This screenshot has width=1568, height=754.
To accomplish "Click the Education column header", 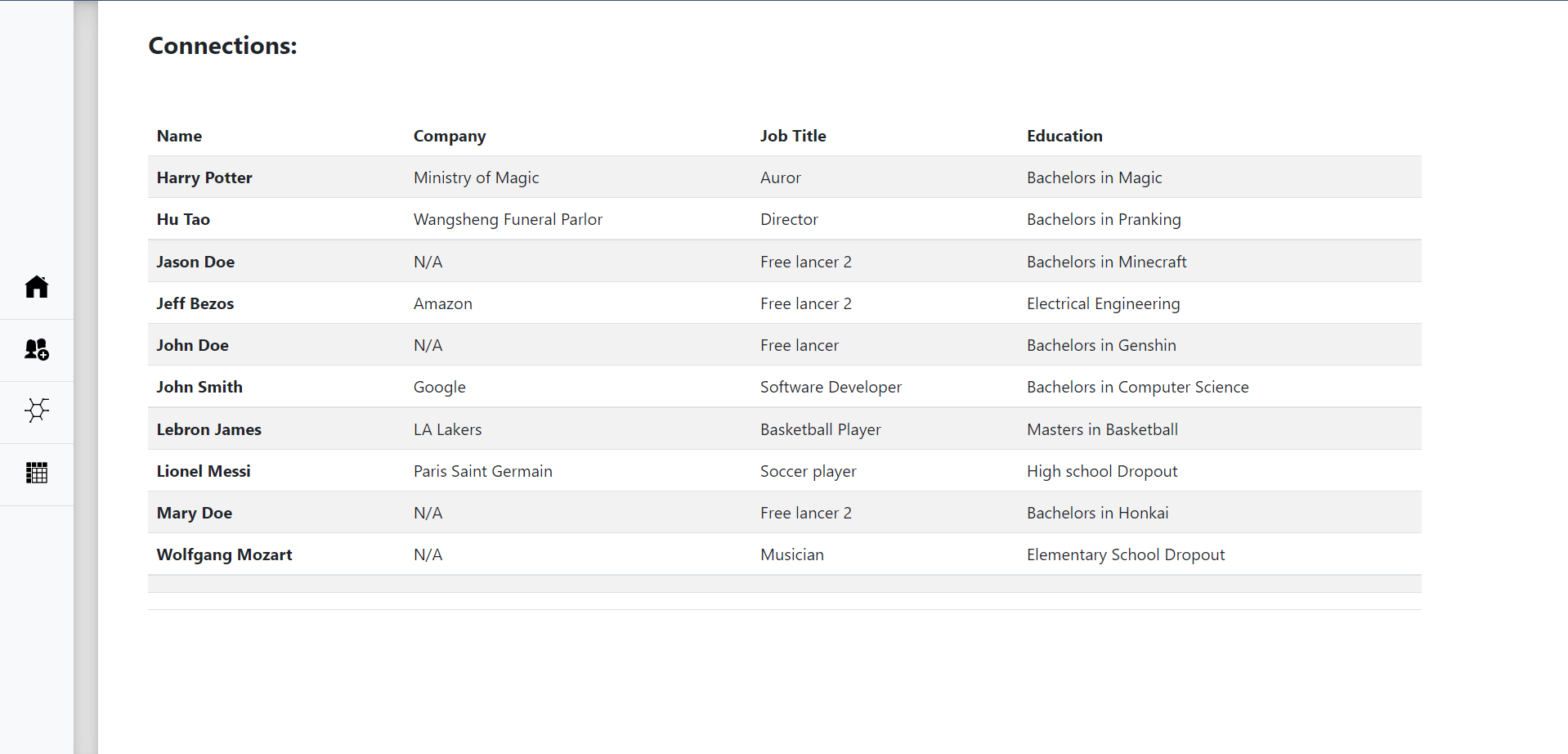I will [1064, 136].
